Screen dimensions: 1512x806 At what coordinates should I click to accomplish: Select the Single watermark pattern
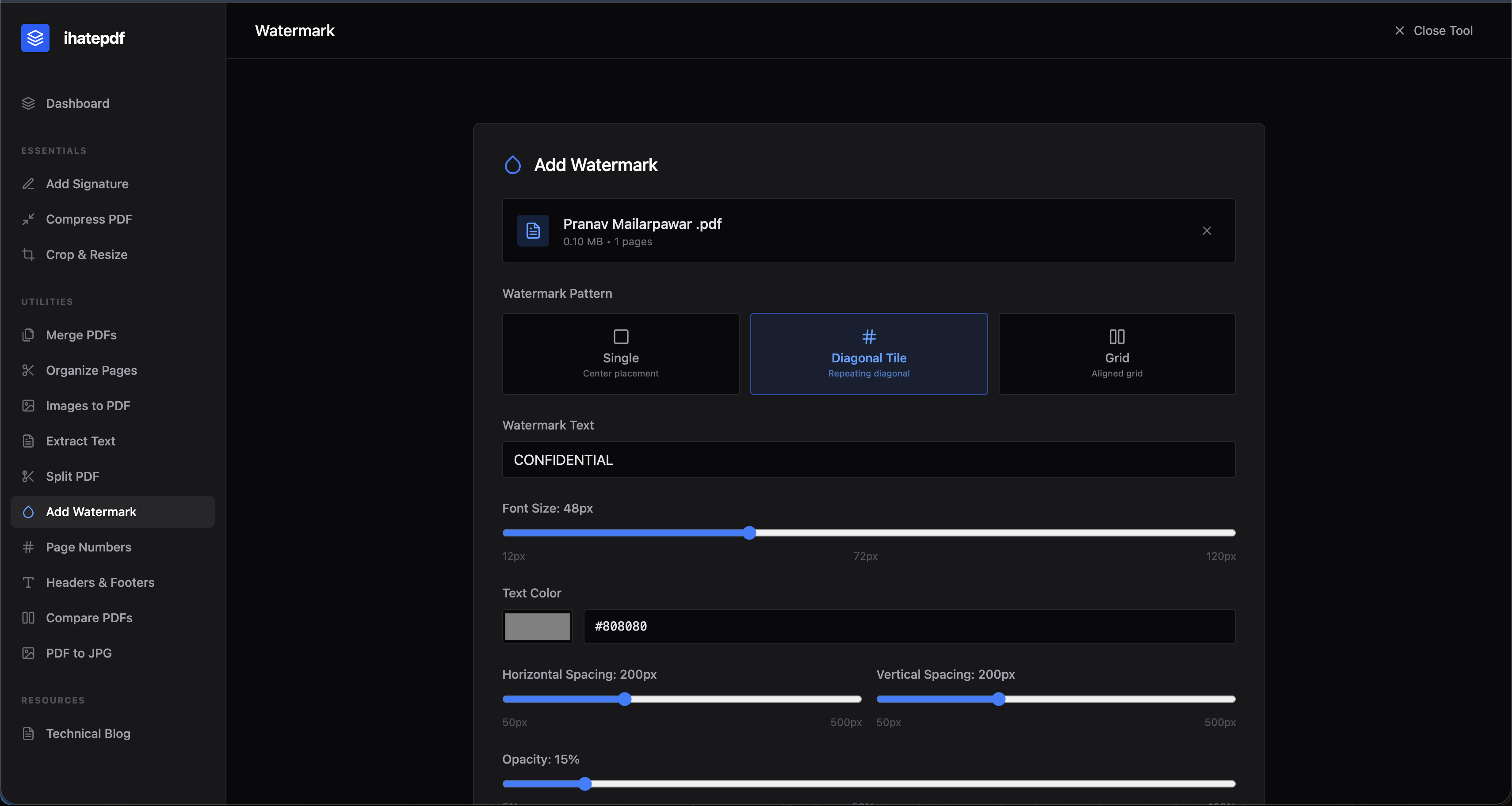620,354
